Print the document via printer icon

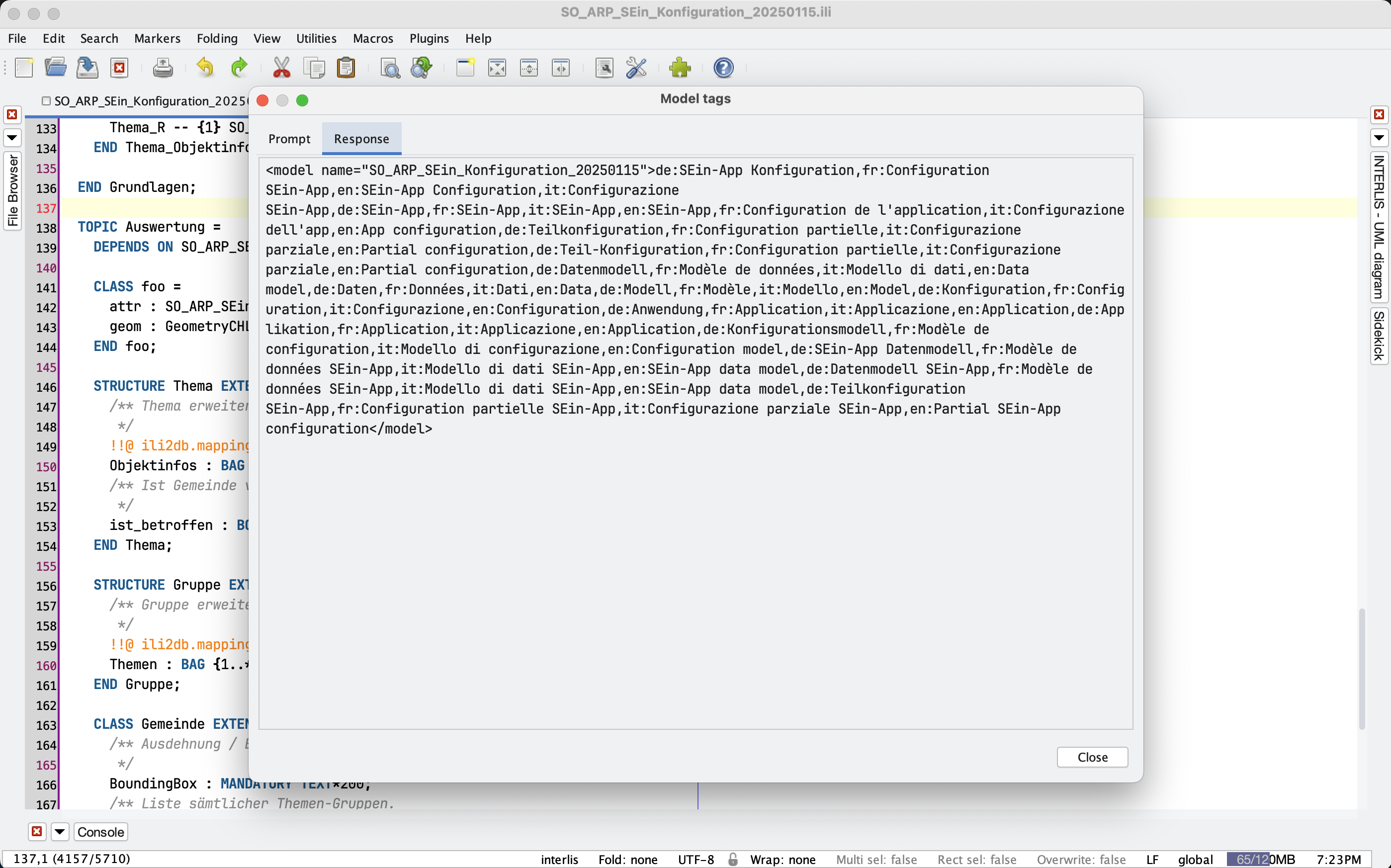coord(163,68)
